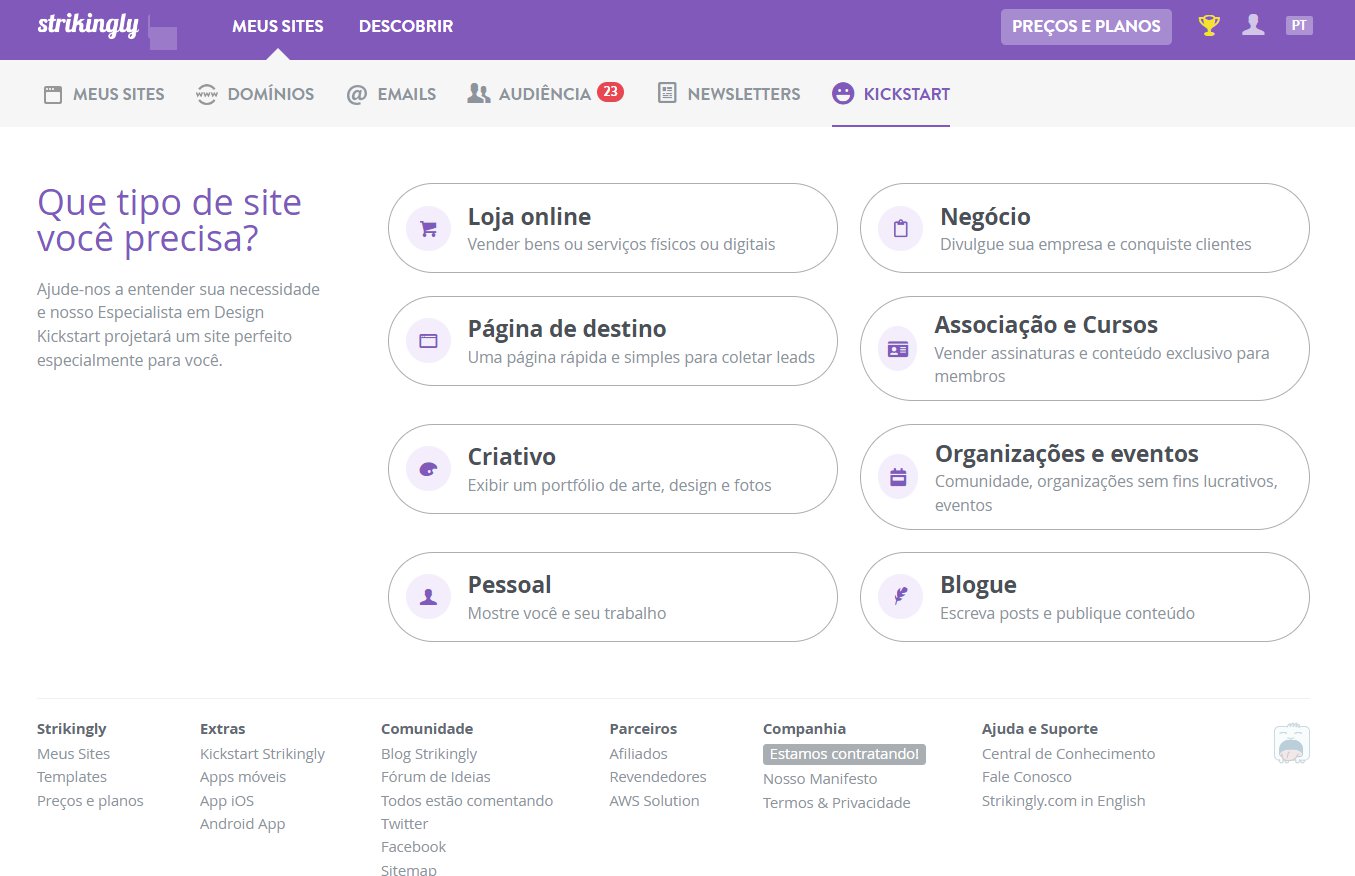Open the Apps móveis link

coord(243,777)
